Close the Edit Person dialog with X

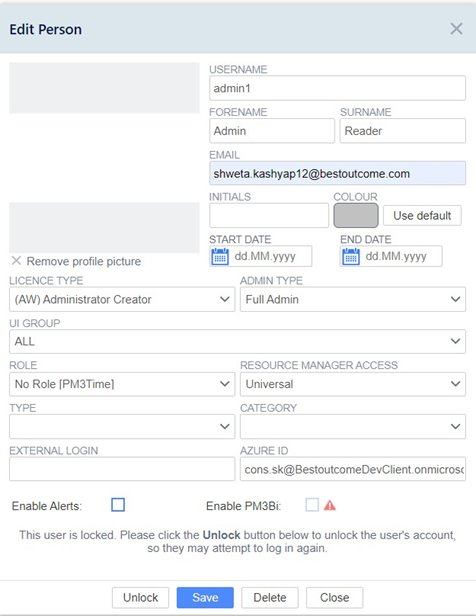click(456, 29)
